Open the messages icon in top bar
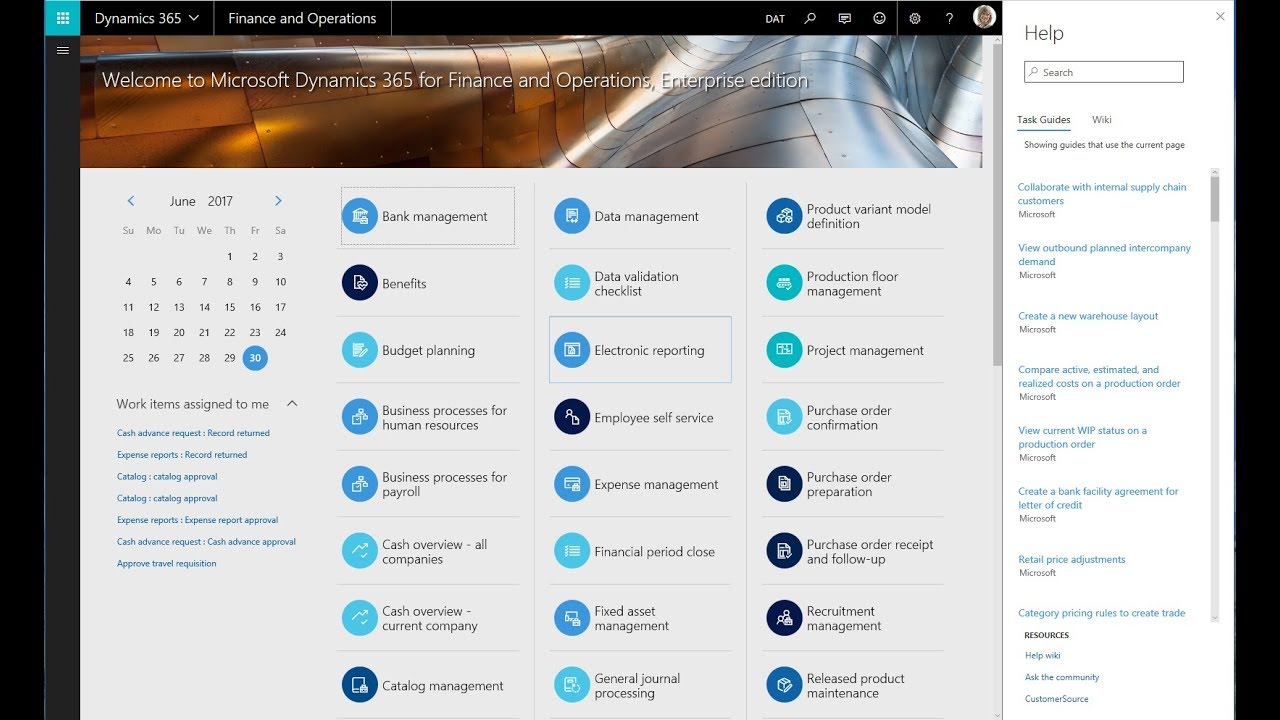Screen dimensions: 1280x720 coord(845,18)
